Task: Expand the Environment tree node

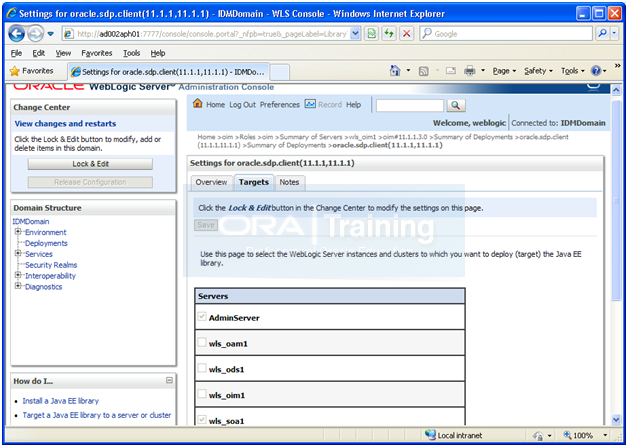Action: tap(18, 232)
